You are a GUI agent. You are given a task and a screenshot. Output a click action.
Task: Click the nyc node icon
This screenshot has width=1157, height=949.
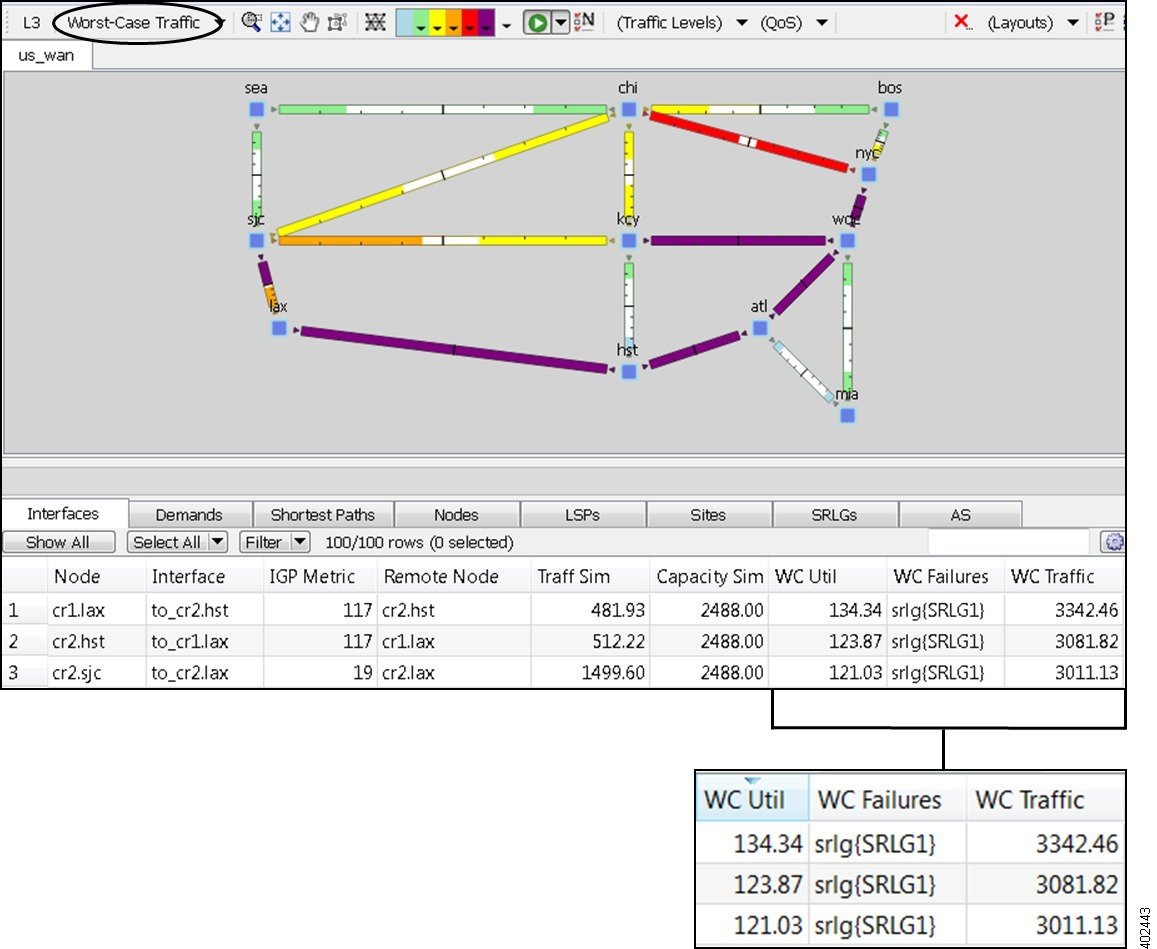tap(869, 175)
